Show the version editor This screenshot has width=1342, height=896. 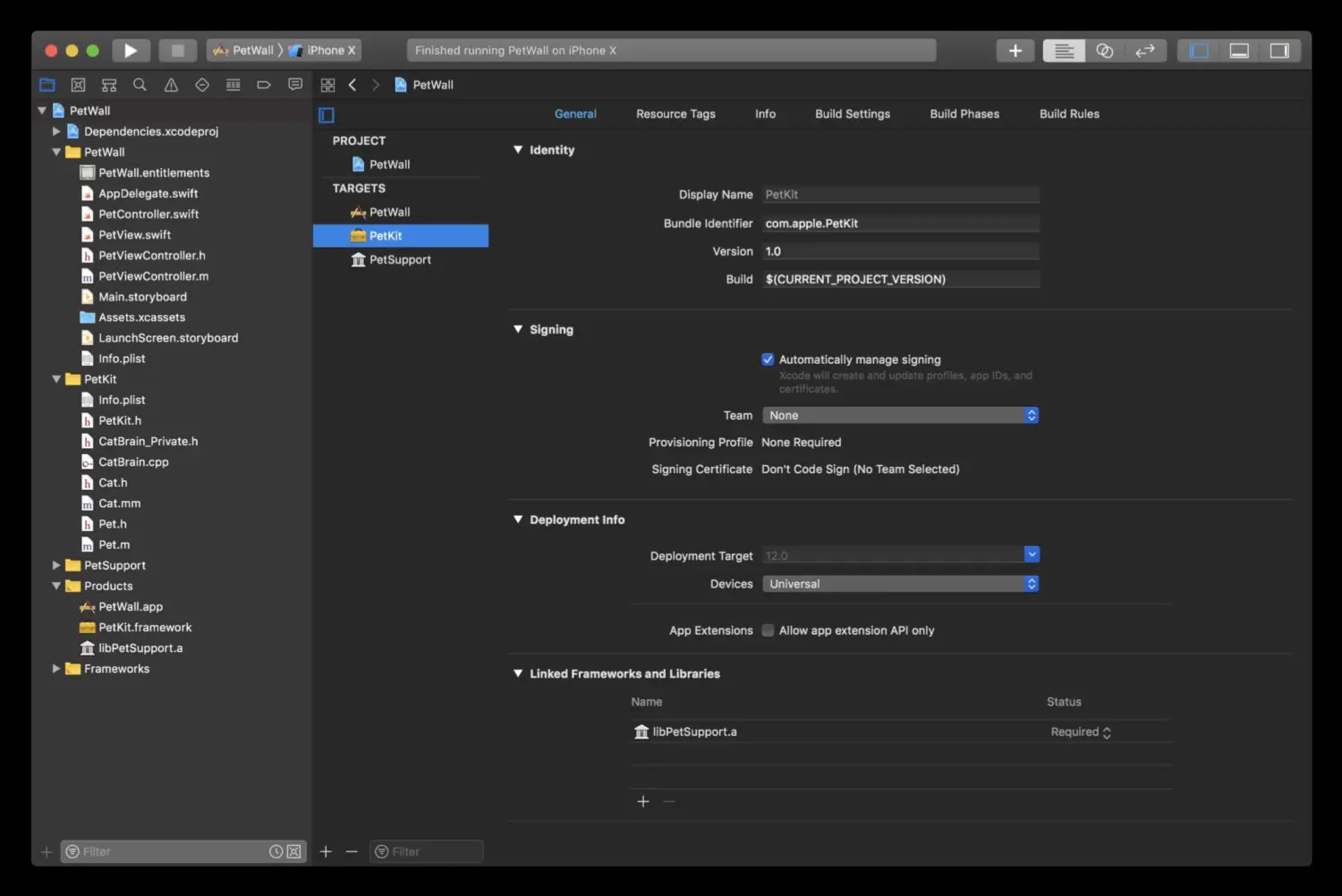click(x=1145, y=51)
